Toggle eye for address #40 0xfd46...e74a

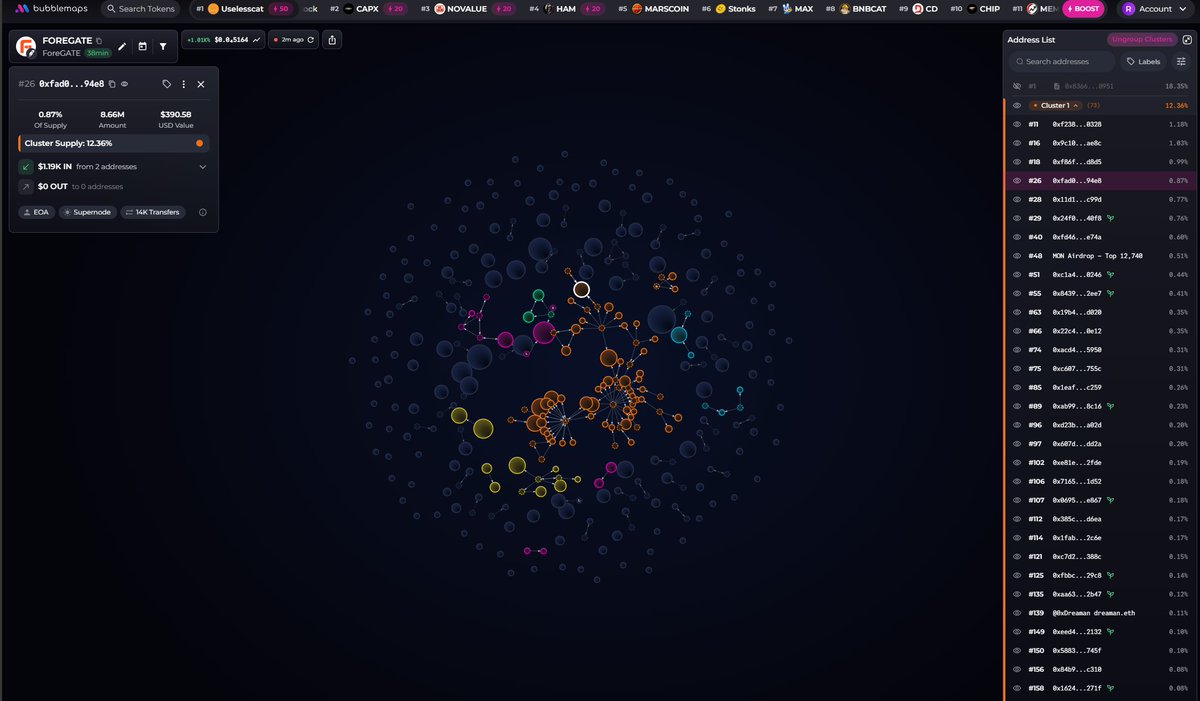pos(1017,237)
